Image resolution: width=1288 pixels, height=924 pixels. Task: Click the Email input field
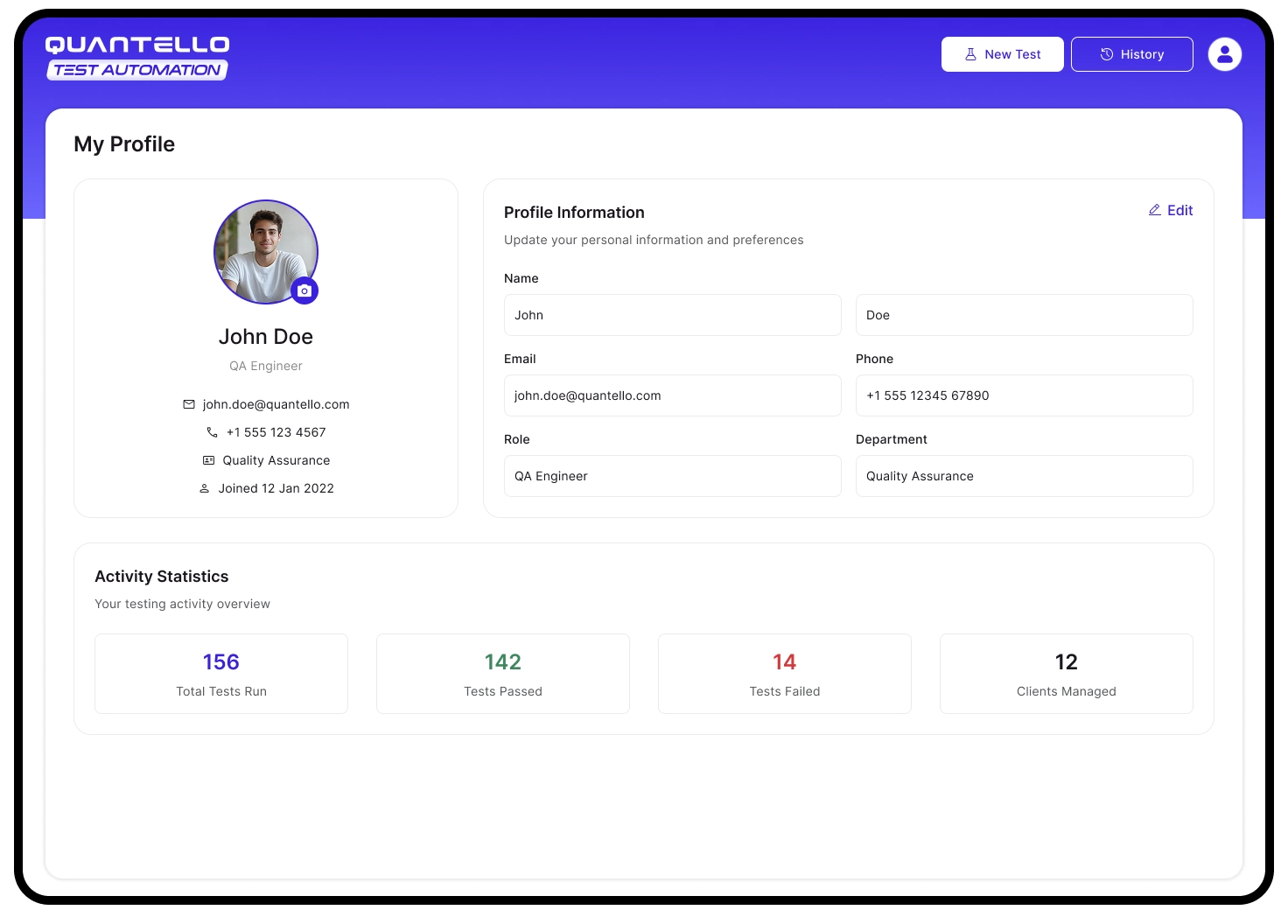tap(673, 395)
